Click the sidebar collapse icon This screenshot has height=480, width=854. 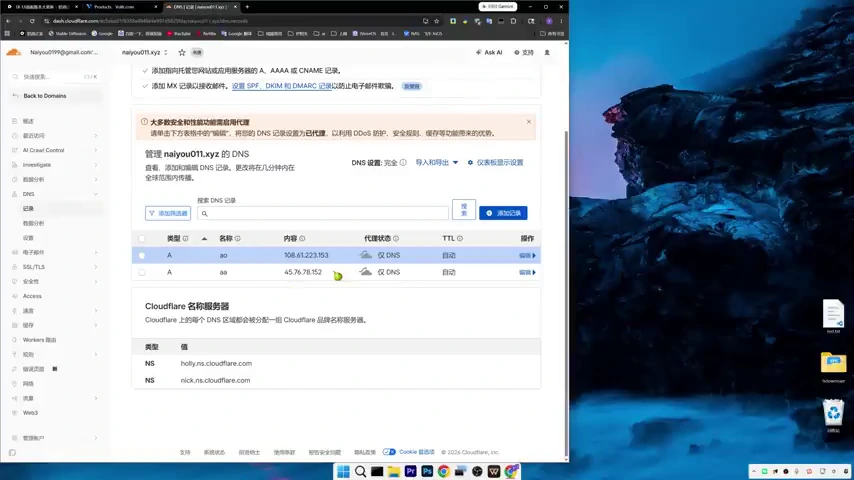(x=13, y=453)
